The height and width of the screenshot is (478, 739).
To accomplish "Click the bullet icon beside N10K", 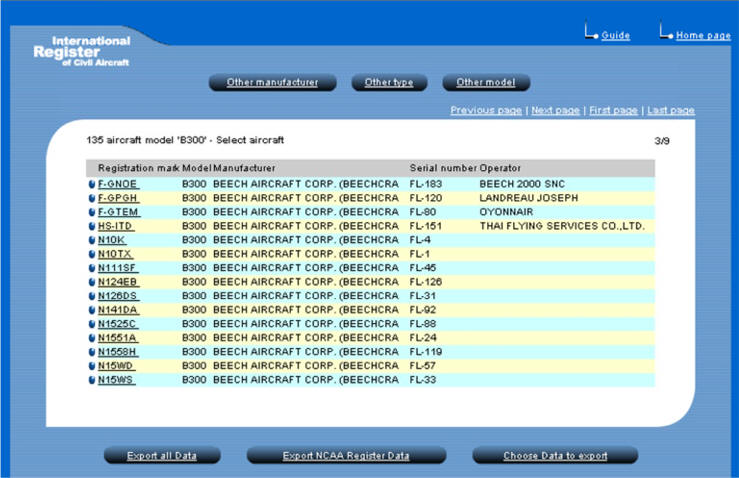I will click(x=92, y=240).
